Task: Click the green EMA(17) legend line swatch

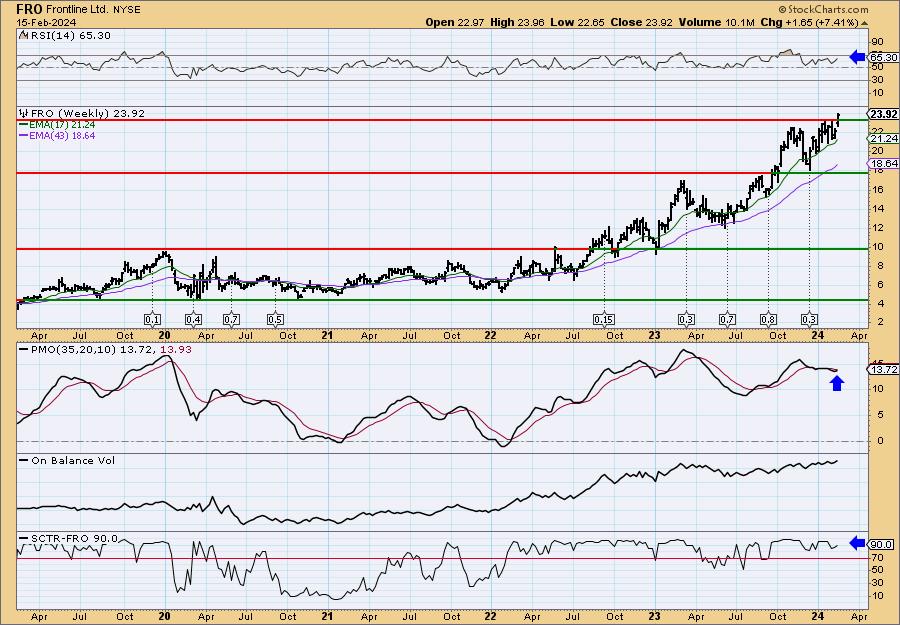Action: click(24, 125)
